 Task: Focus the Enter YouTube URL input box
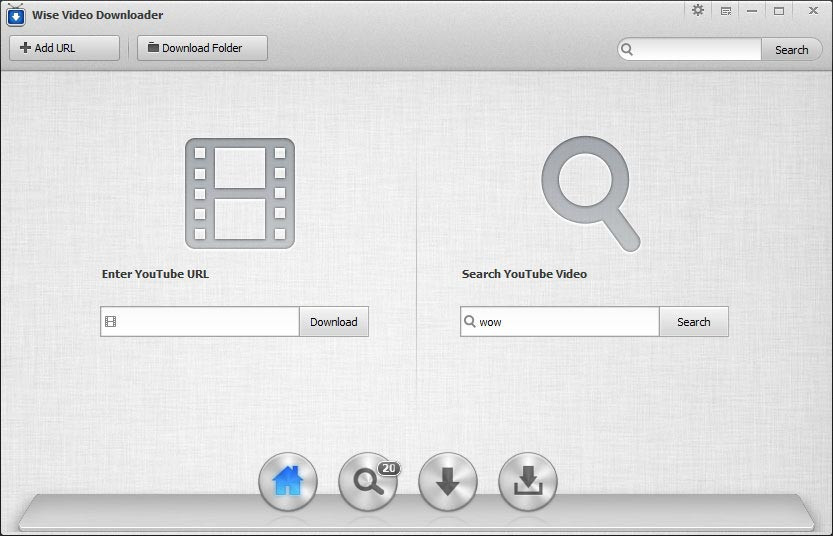coord(200,321)
